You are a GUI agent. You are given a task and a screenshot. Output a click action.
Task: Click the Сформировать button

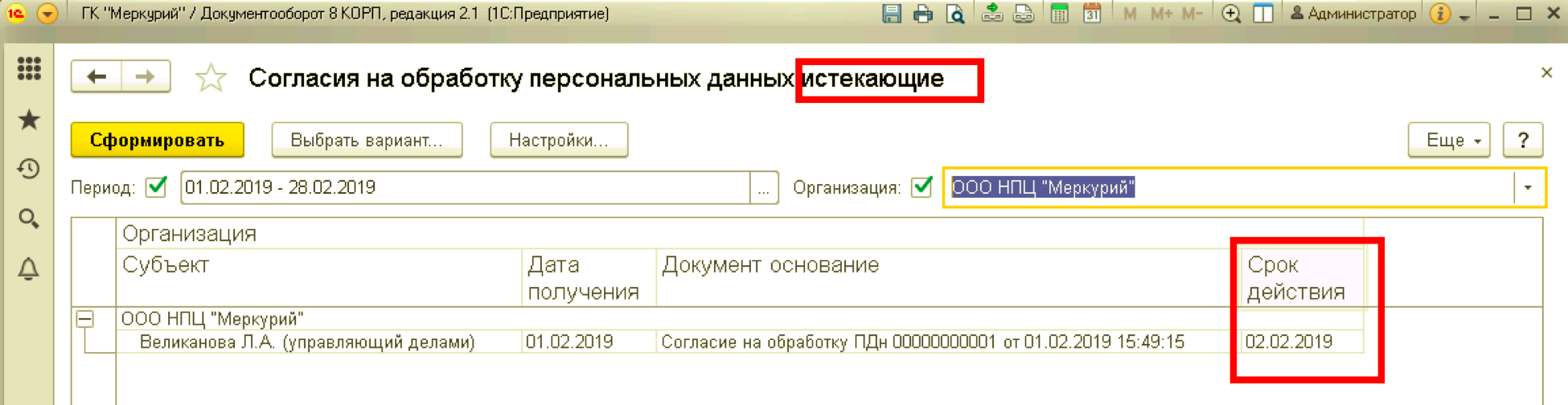(158, 140)
